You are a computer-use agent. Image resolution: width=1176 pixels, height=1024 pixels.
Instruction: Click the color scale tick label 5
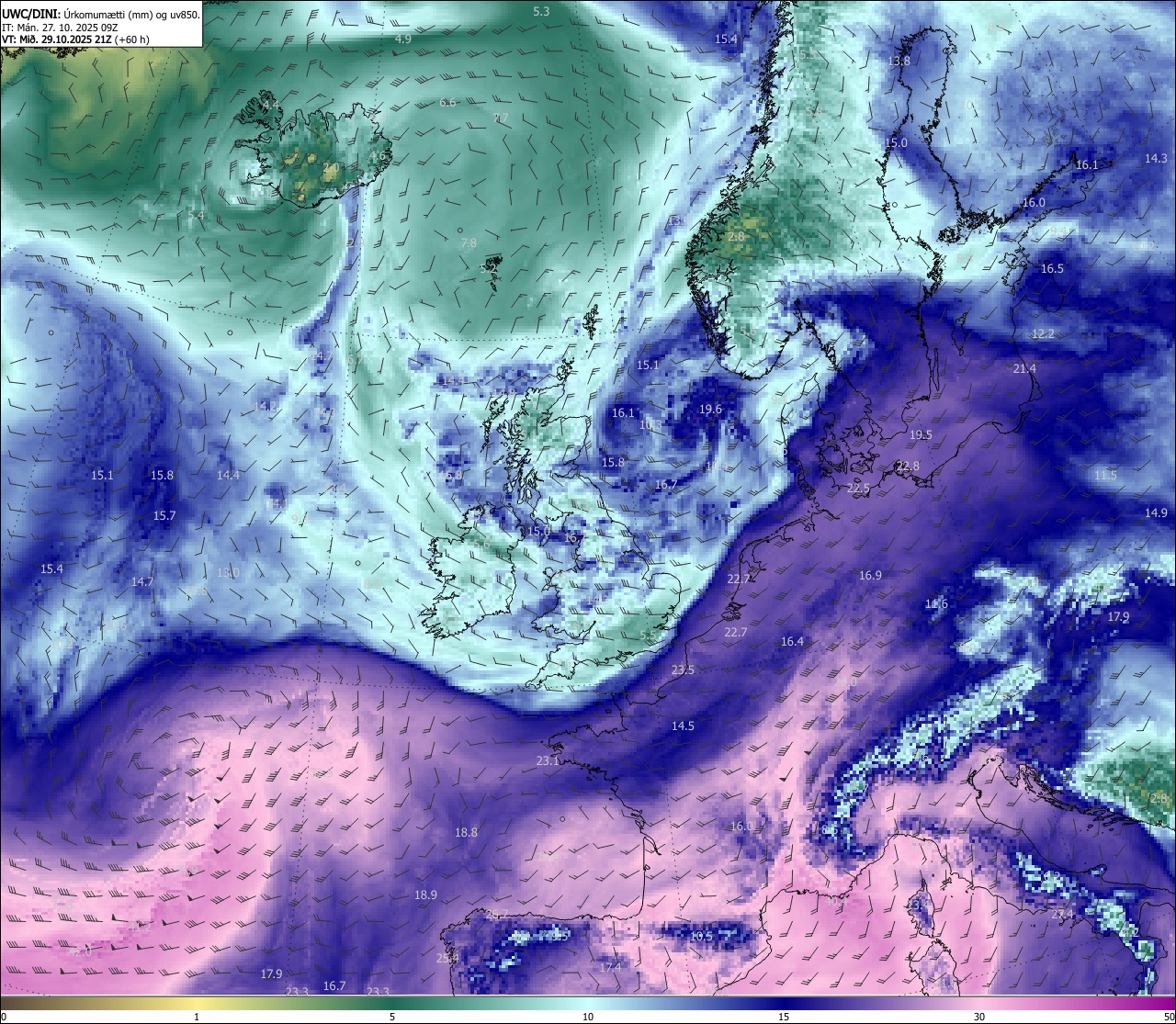[x=392, y=1017]
